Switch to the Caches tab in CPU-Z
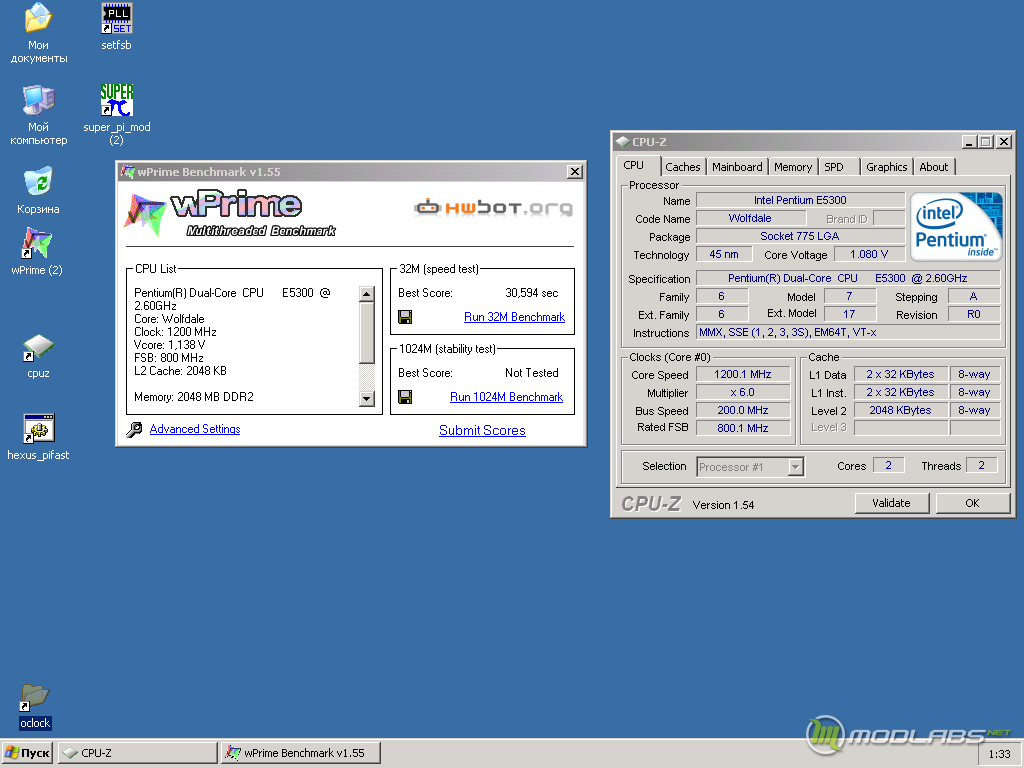 (x=682, y=167)
